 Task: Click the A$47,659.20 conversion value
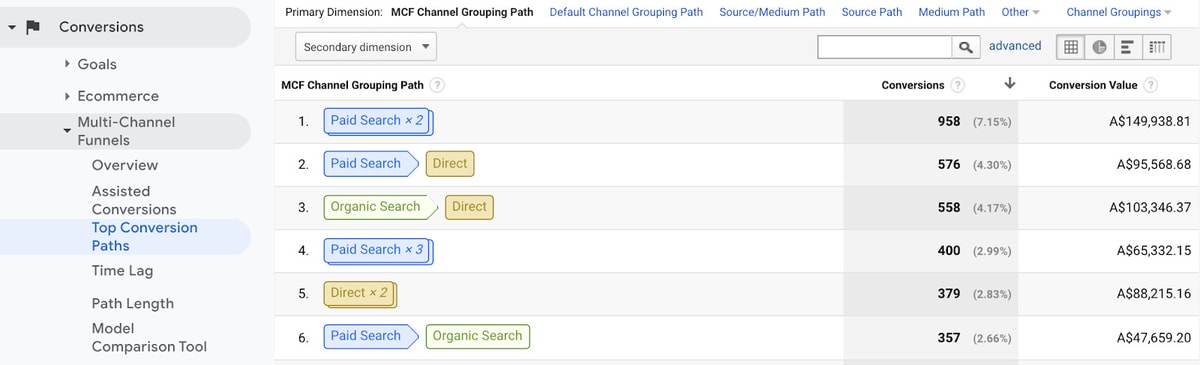tap(1154, 337)
